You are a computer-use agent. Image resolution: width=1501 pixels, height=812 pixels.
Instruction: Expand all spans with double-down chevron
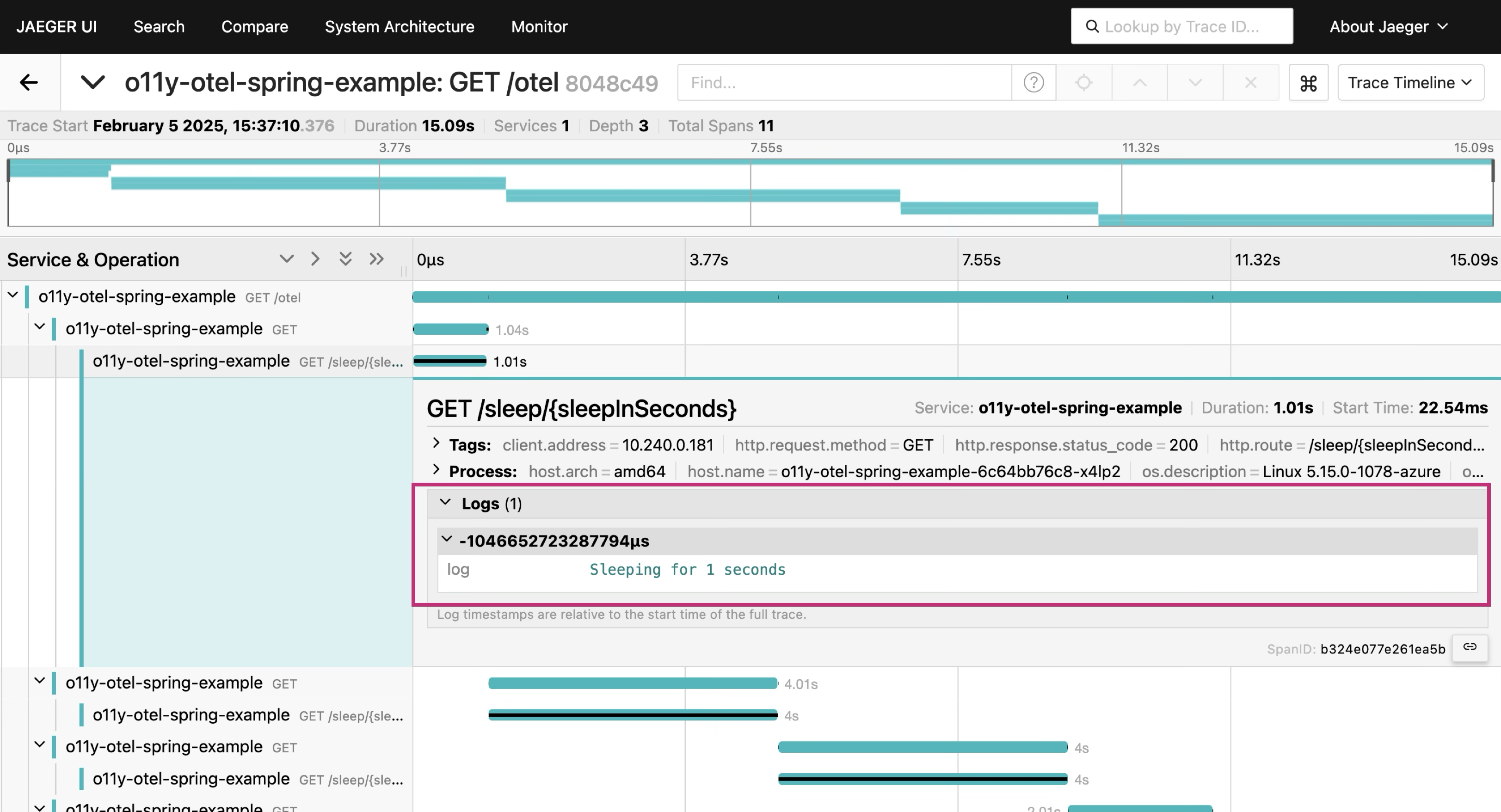pos(345,258)
